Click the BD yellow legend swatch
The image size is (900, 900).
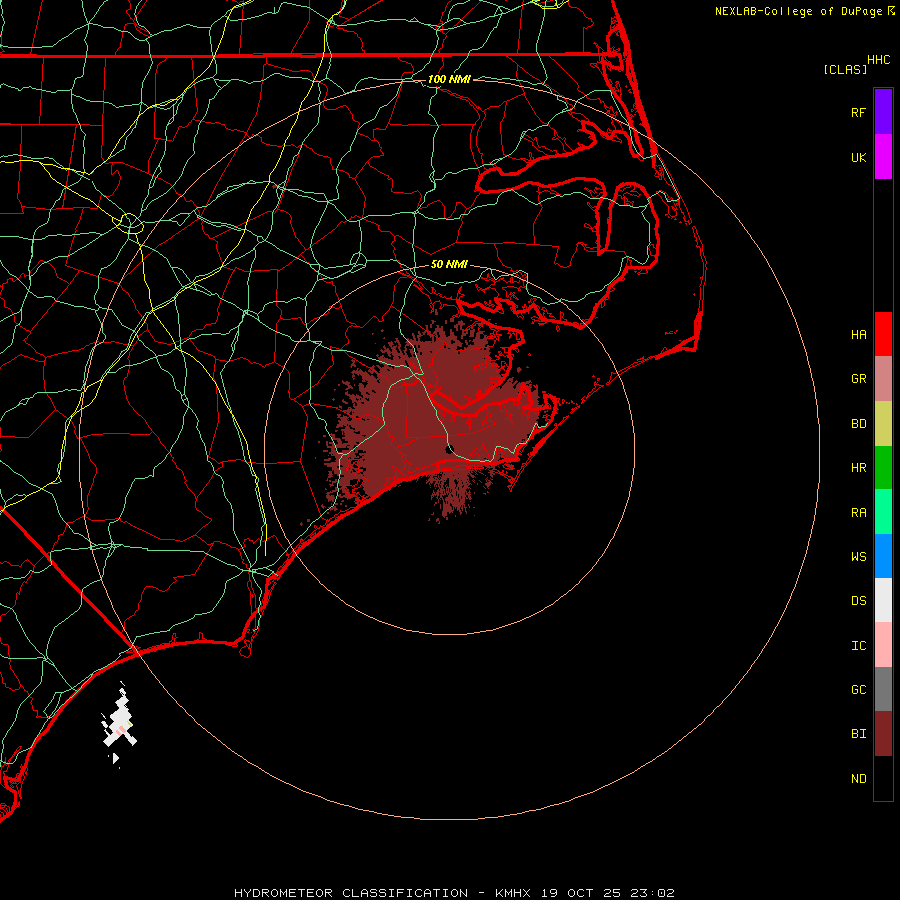(883, 424)
